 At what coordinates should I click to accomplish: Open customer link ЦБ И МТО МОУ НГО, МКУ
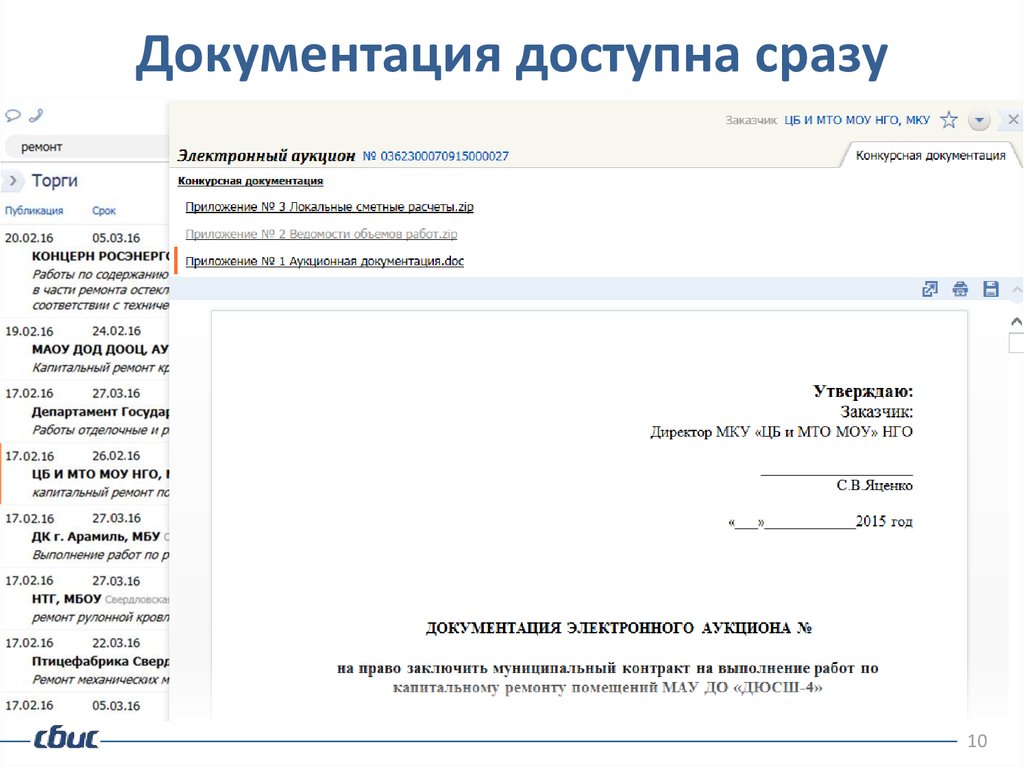coord(856,120)
